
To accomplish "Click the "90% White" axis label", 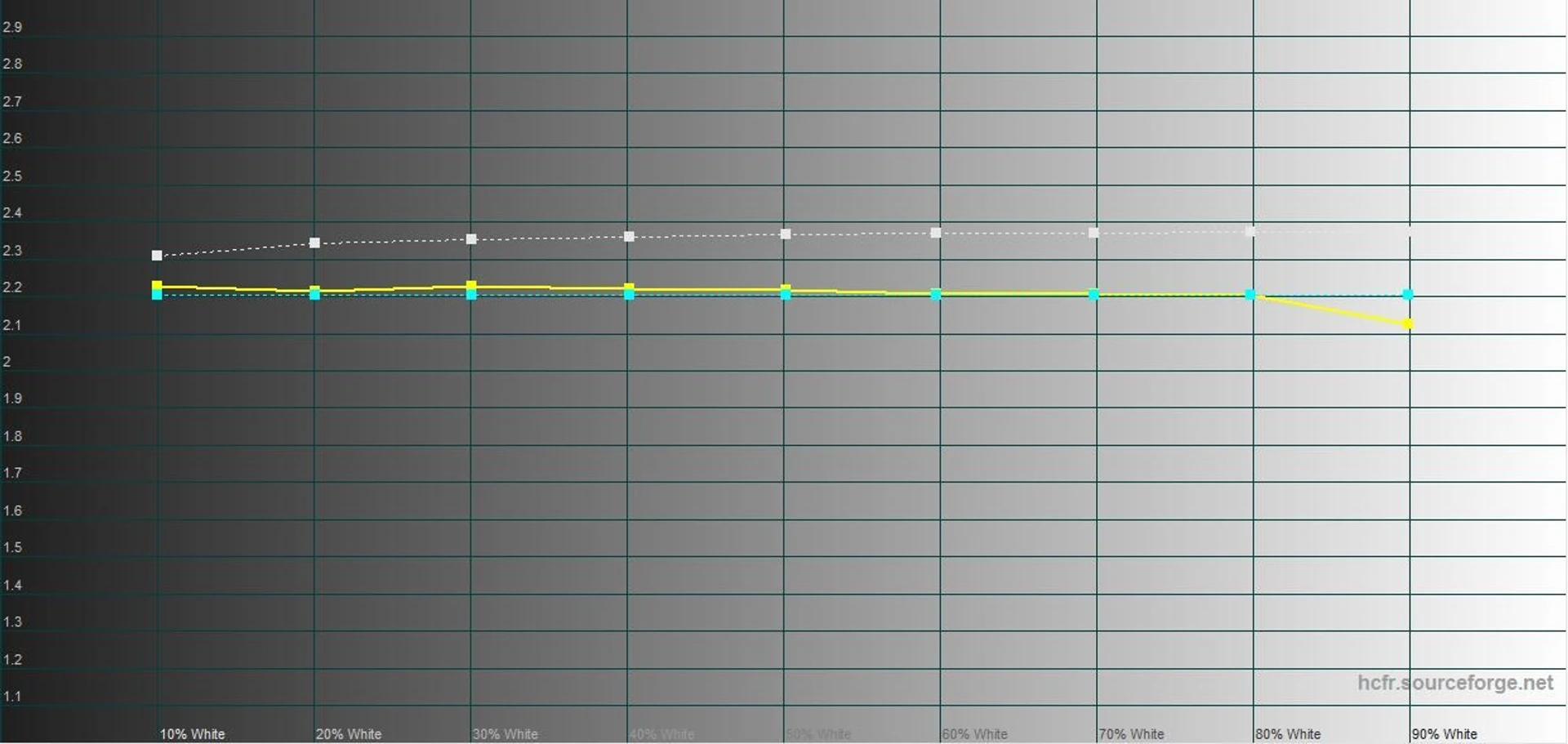I will [1444, 734].
